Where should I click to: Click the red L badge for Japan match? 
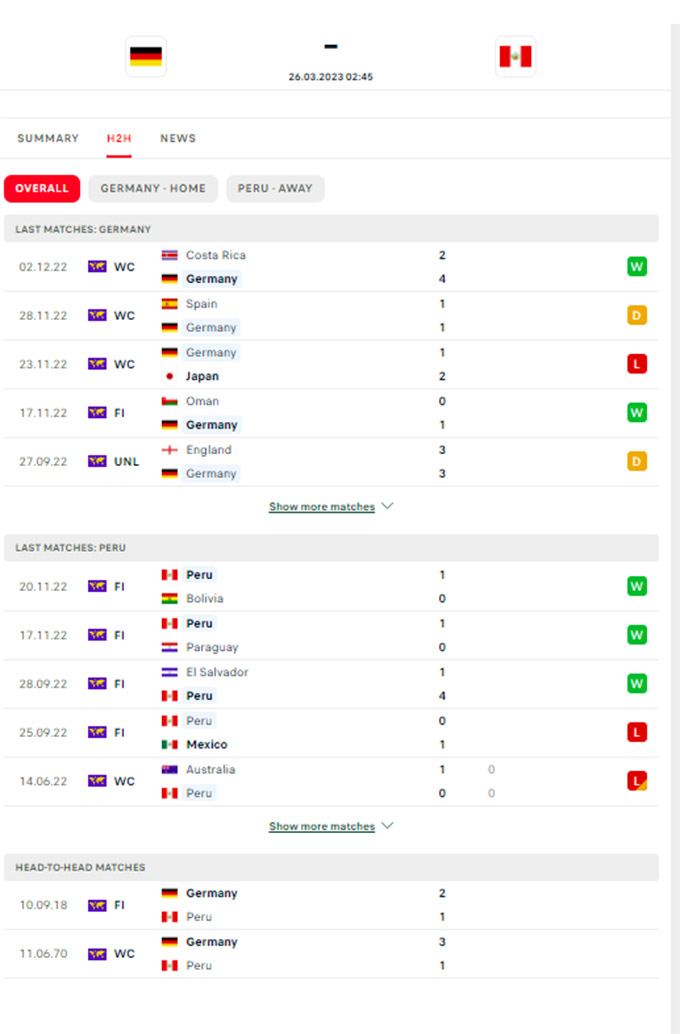[636, 364]
